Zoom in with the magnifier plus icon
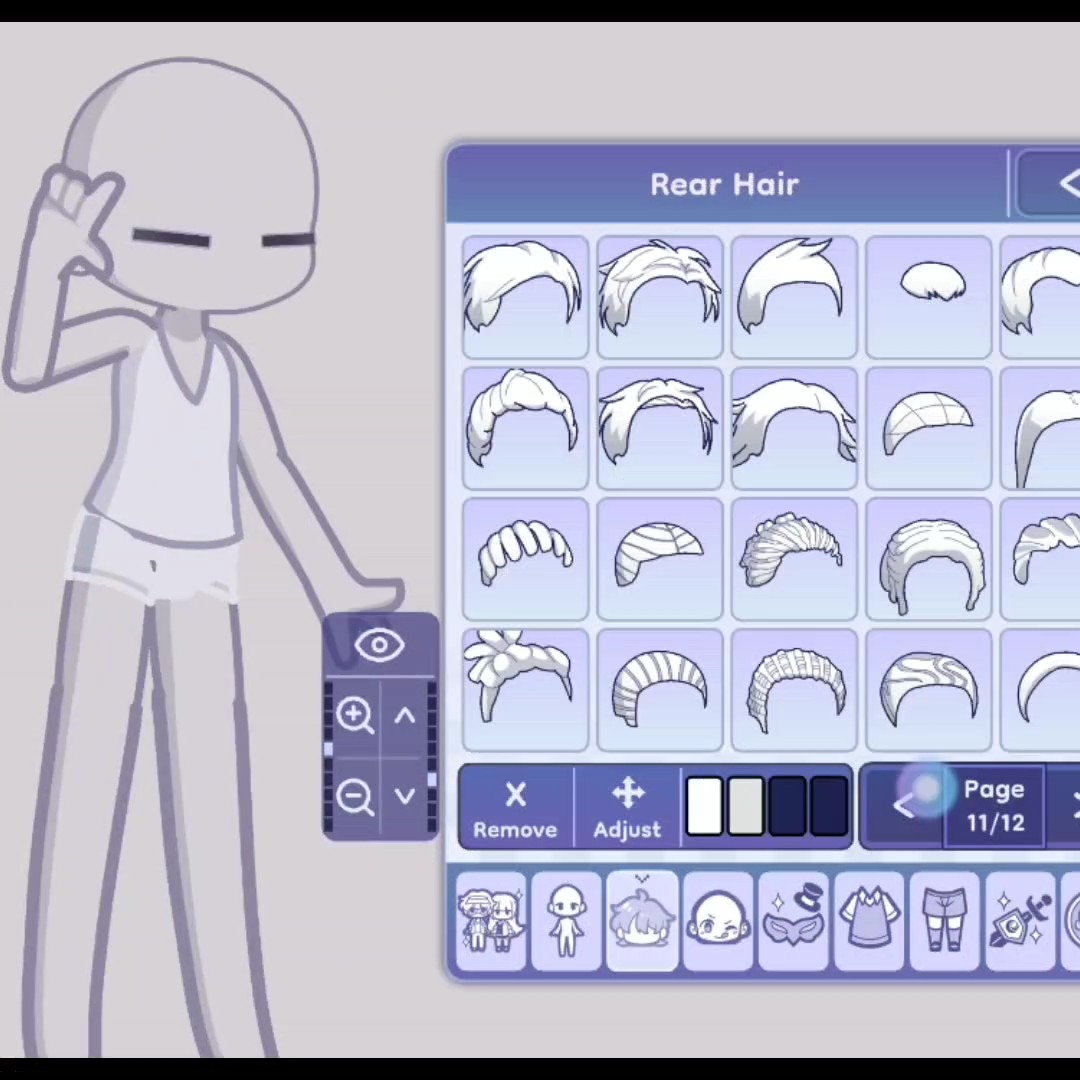This screenshot has height=1080, width=1080. (x=355, y=715)
